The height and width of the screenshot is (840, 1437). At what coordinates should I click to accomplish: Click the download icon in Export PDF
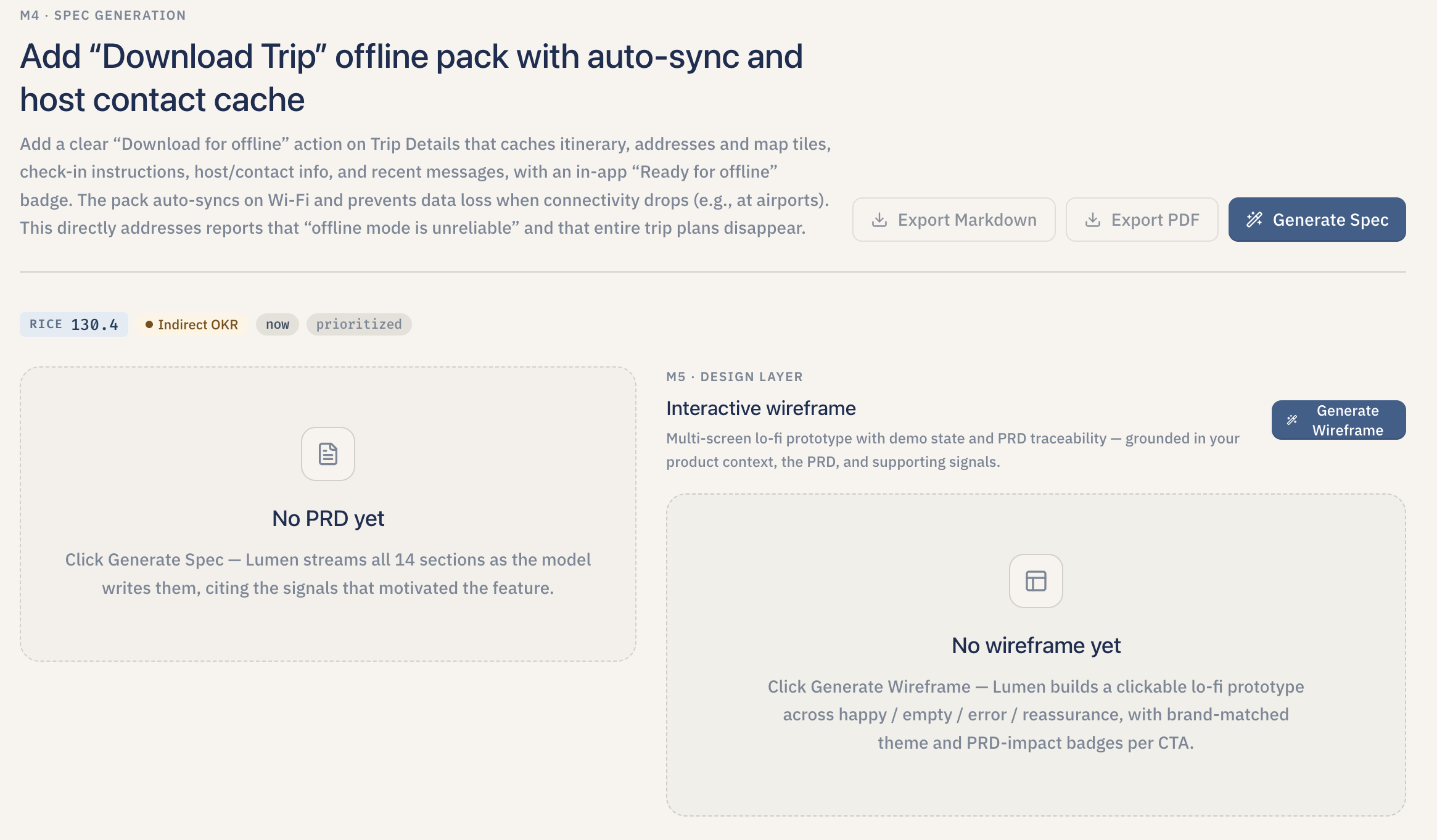(x=1093, y=220)
